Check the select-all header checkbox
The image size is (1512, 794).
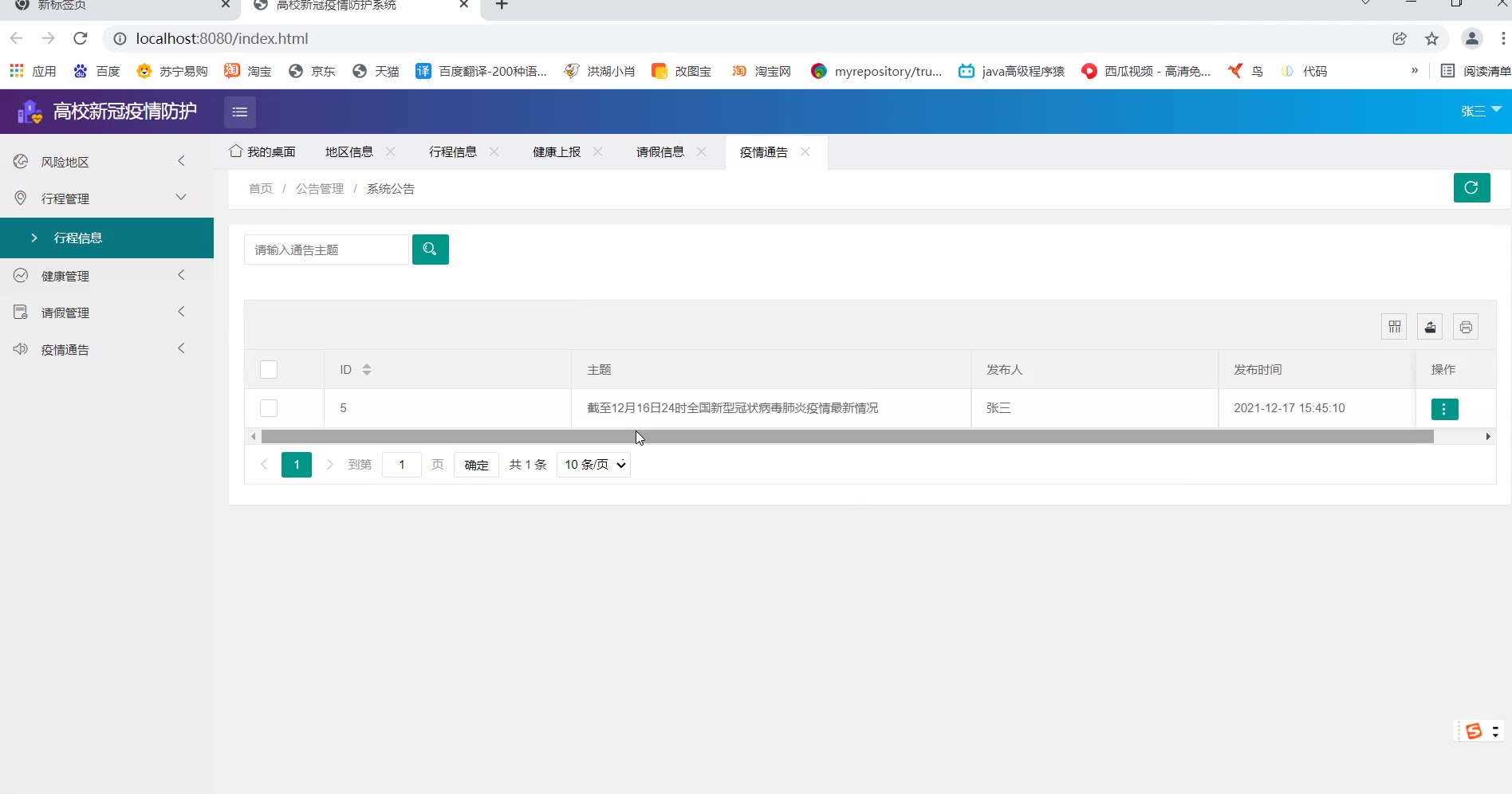click(x=269, y=370)
